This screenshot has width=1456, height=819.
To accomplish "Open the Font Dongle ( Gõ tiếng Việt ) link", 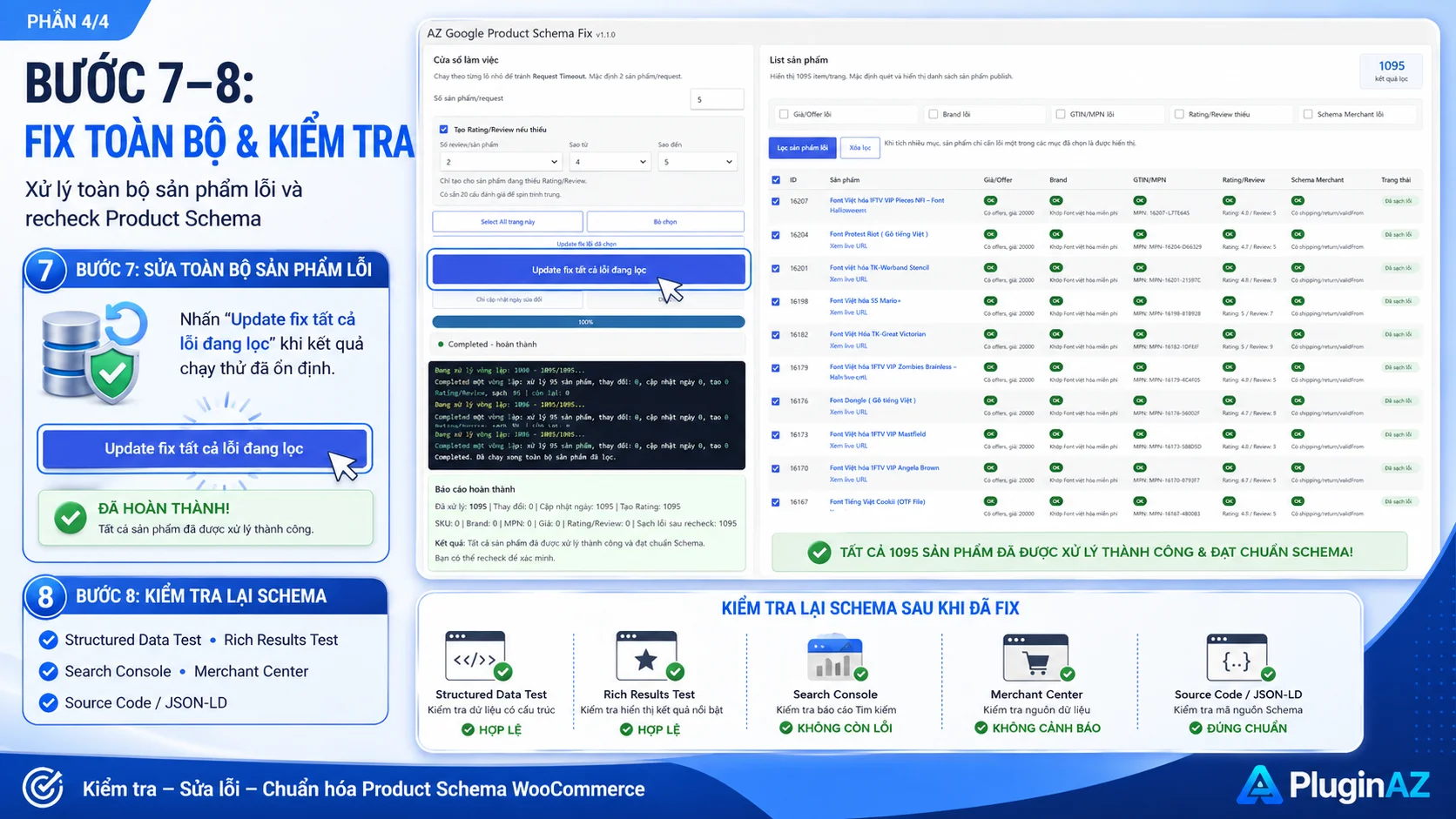I will click(x=873, y=401).
